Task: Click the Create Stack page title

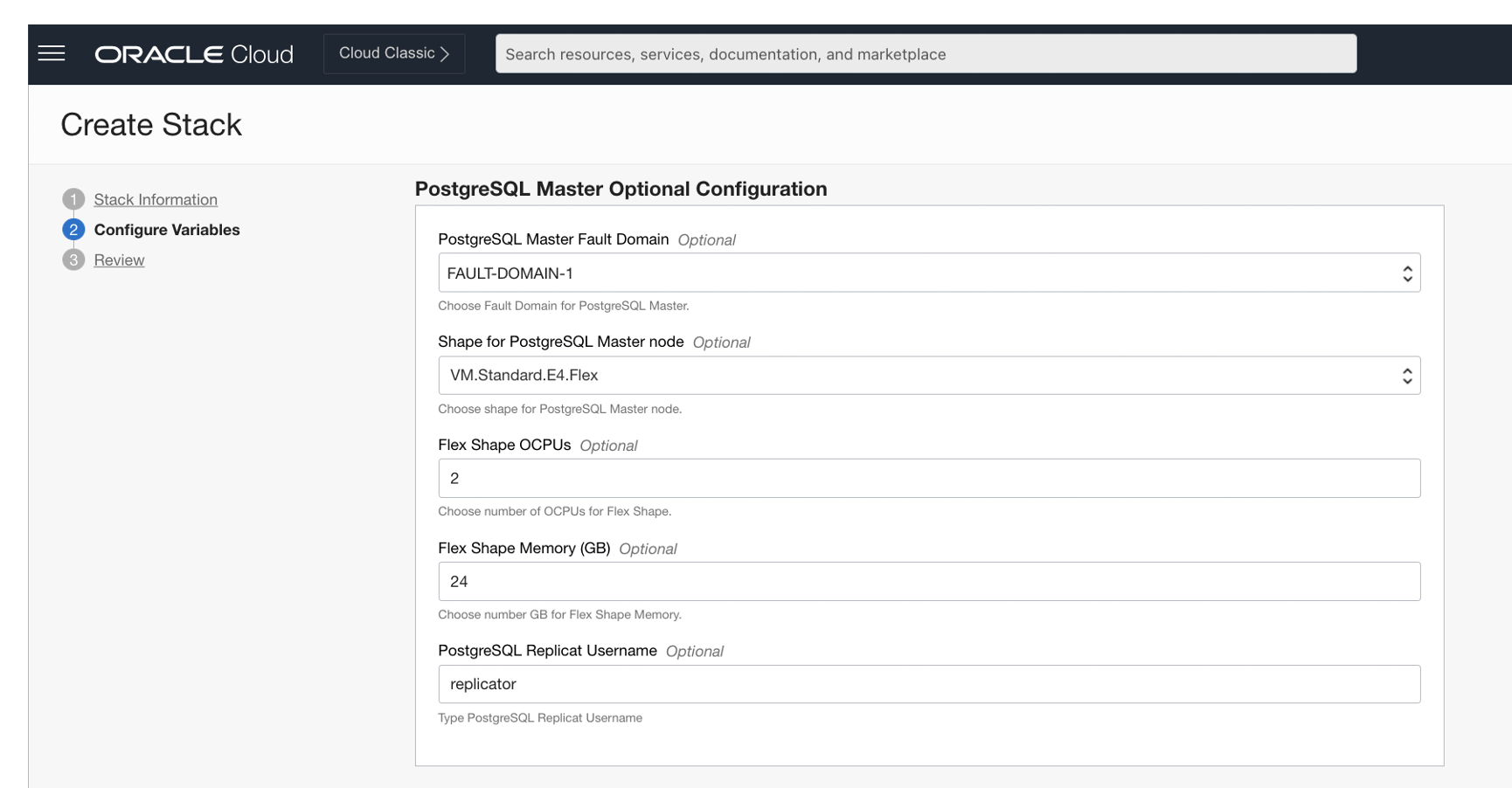Action: click(x=150, y=125)
